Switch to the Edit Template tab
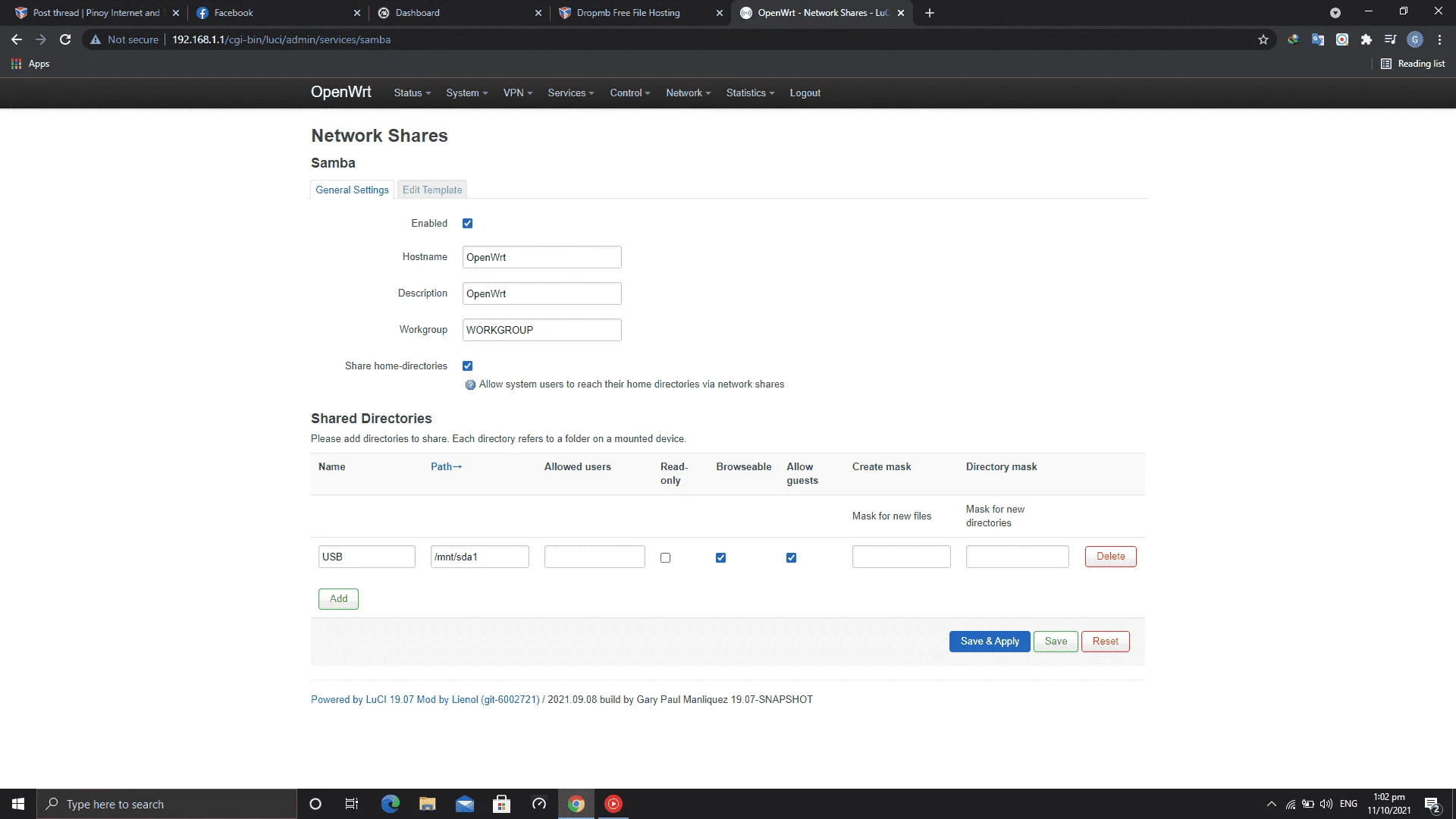 (x=432, y=190)
